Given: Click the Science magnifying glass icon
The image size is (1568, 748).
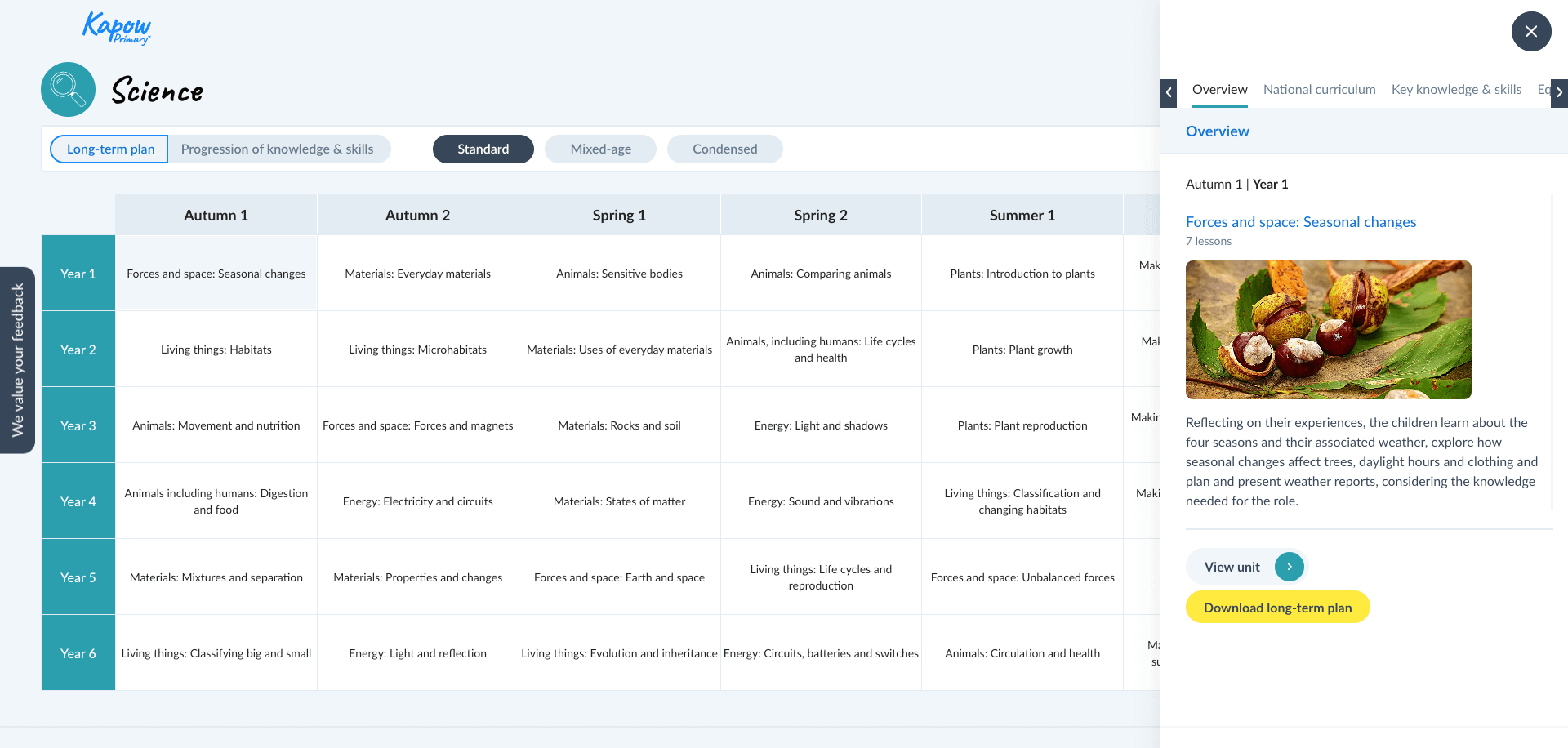Looking at the screenshot, I should (68, 90).
